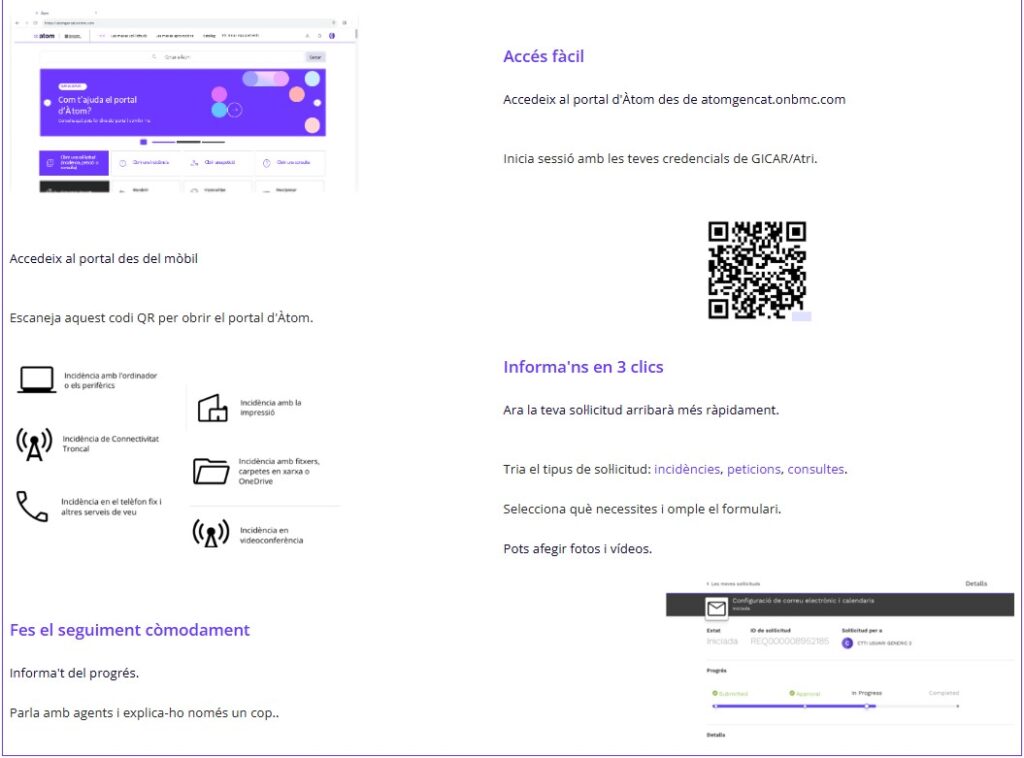This screenshot has height=758, width=1024.
Task: Click the In Progress marker on progress bar
Action: (x=866, y=706)
